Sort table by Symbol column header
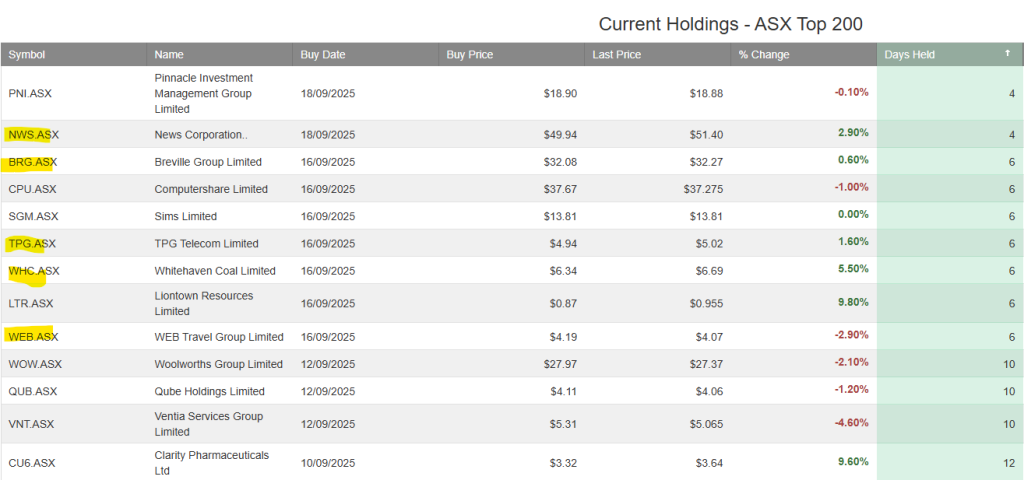 coord(27,55)
